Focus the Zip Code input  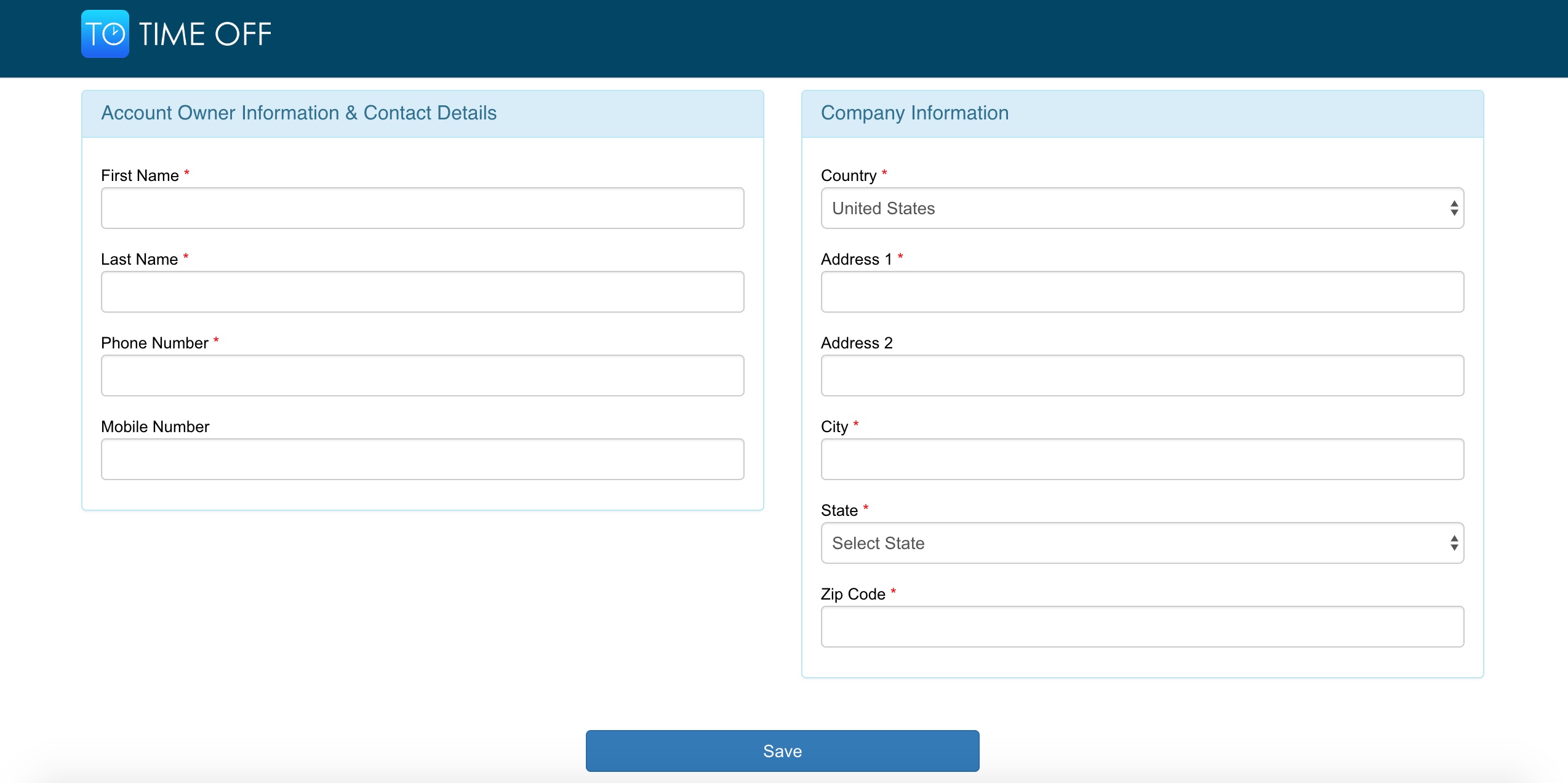coord(1142,627)
